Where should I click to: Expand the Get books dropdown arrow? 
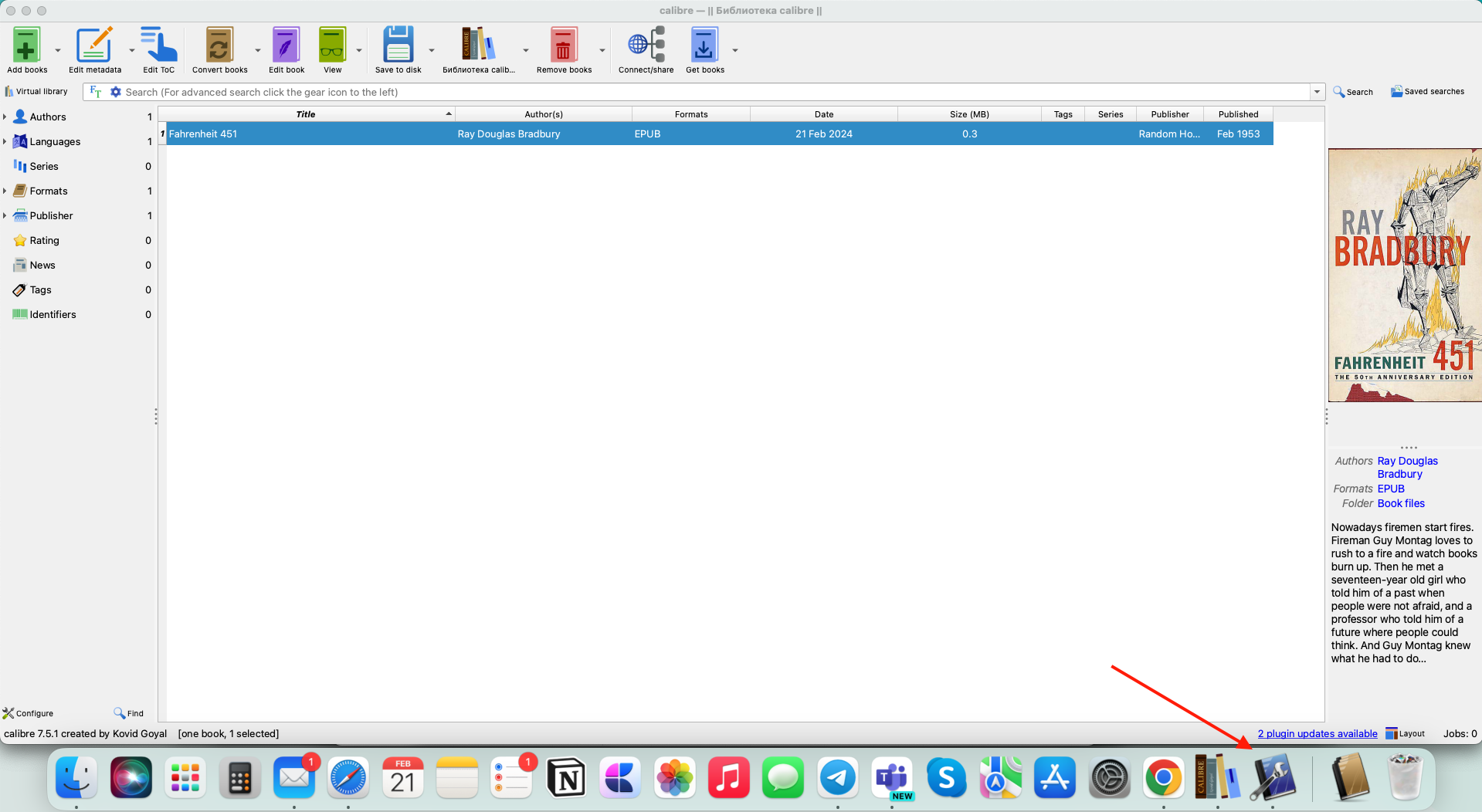735,51
